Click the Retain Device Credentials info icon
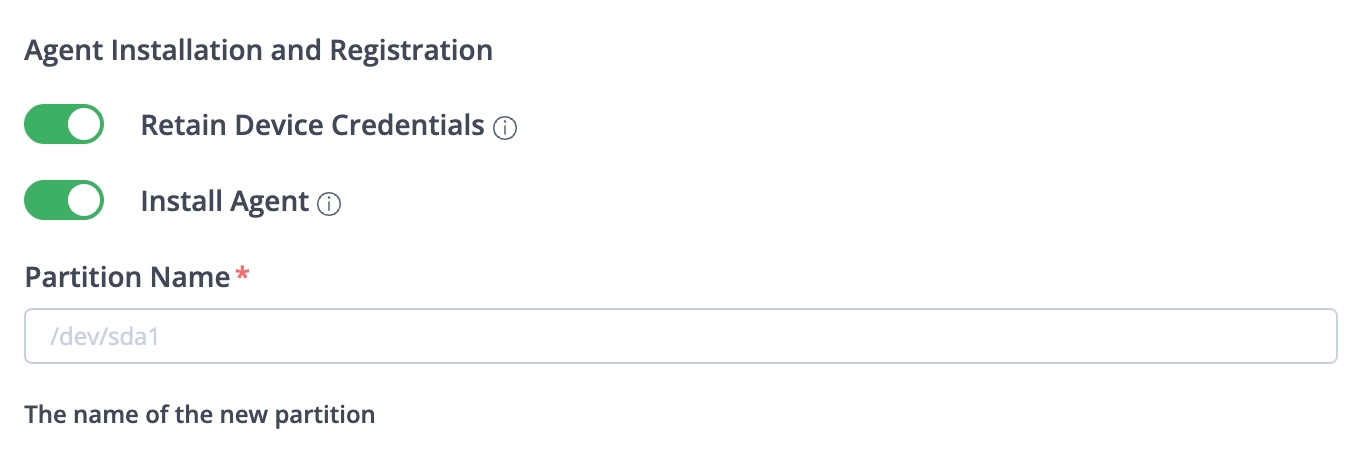1362x460 pixels. tap(506, 128)
